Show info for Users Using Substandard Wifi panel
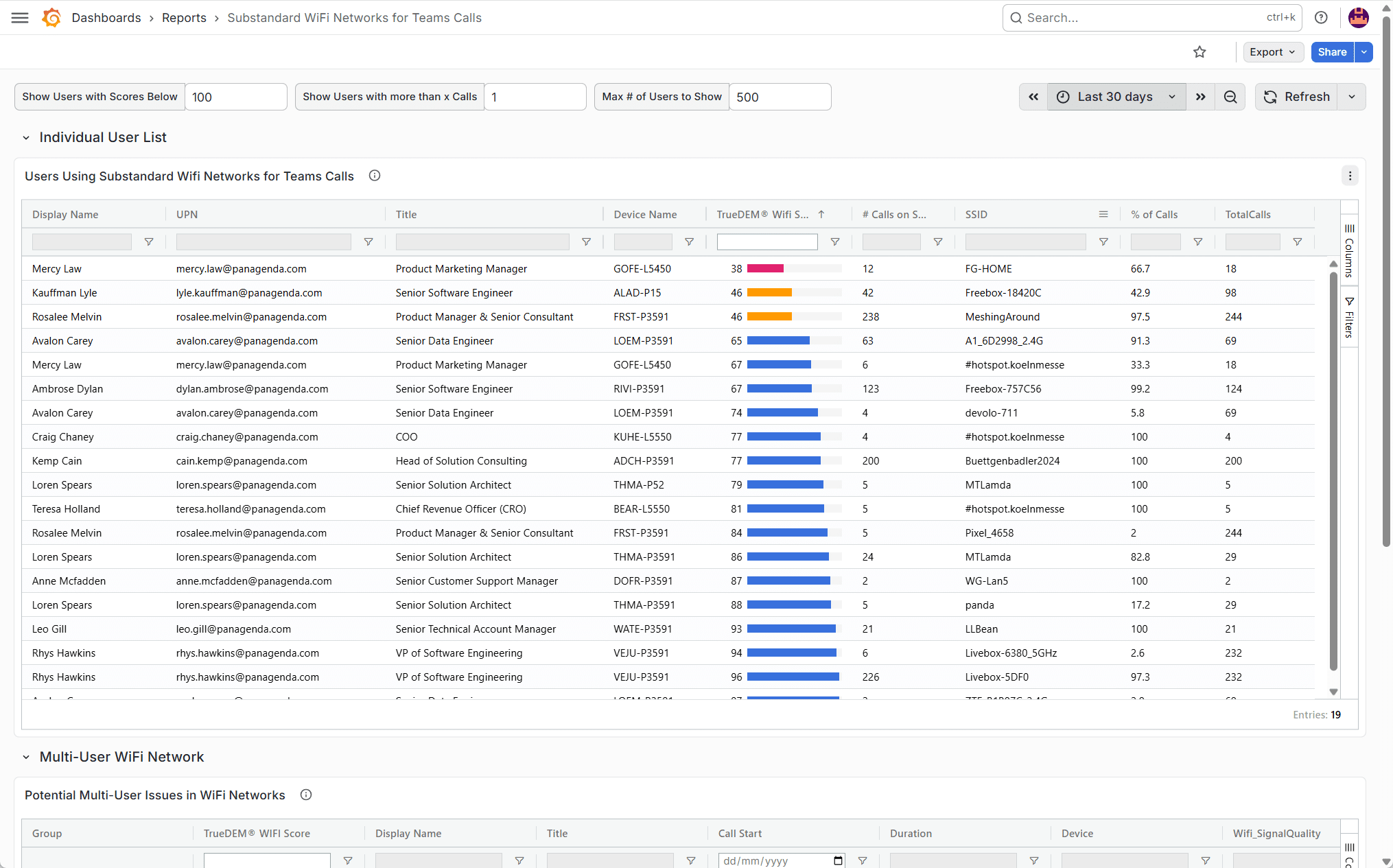Image resolution: width=1393 pixels, height=868 pixels. [375, 176]
